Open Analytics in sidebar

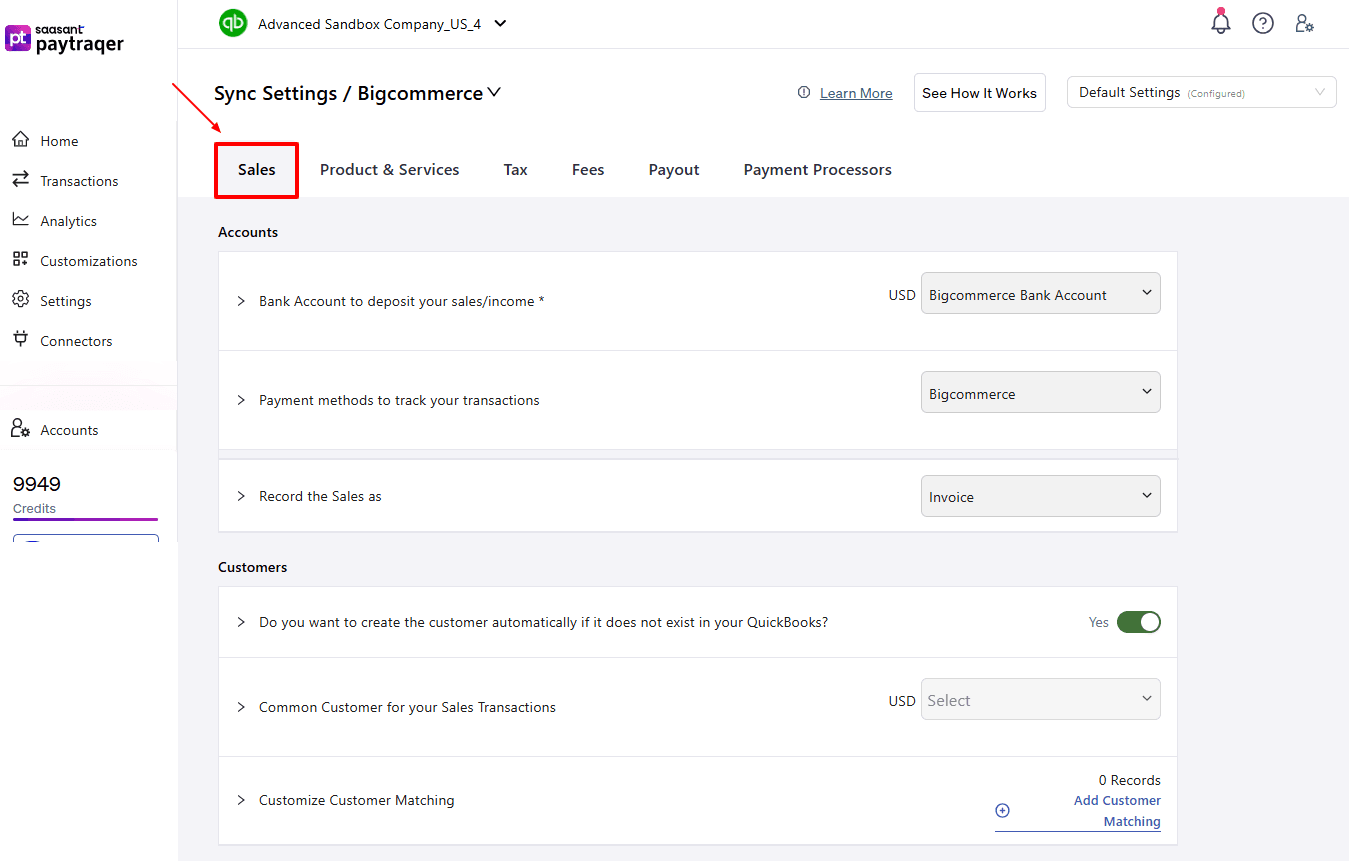(x=68, y=221)
